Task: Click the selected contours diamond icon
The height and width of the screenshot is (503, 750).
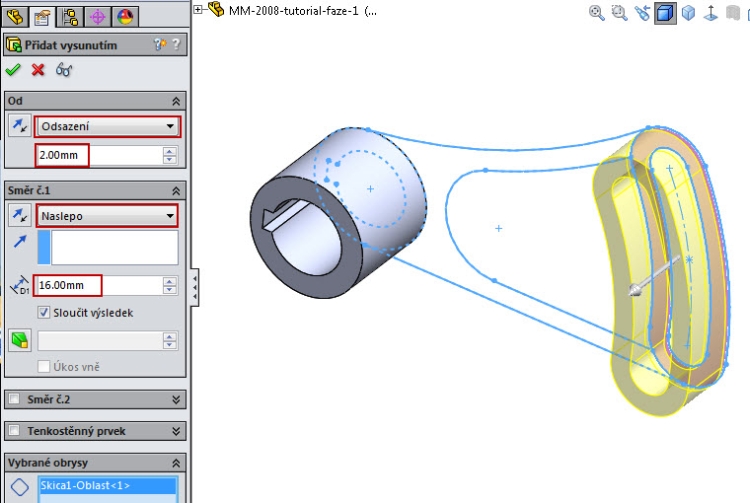Action: point(20,487)
